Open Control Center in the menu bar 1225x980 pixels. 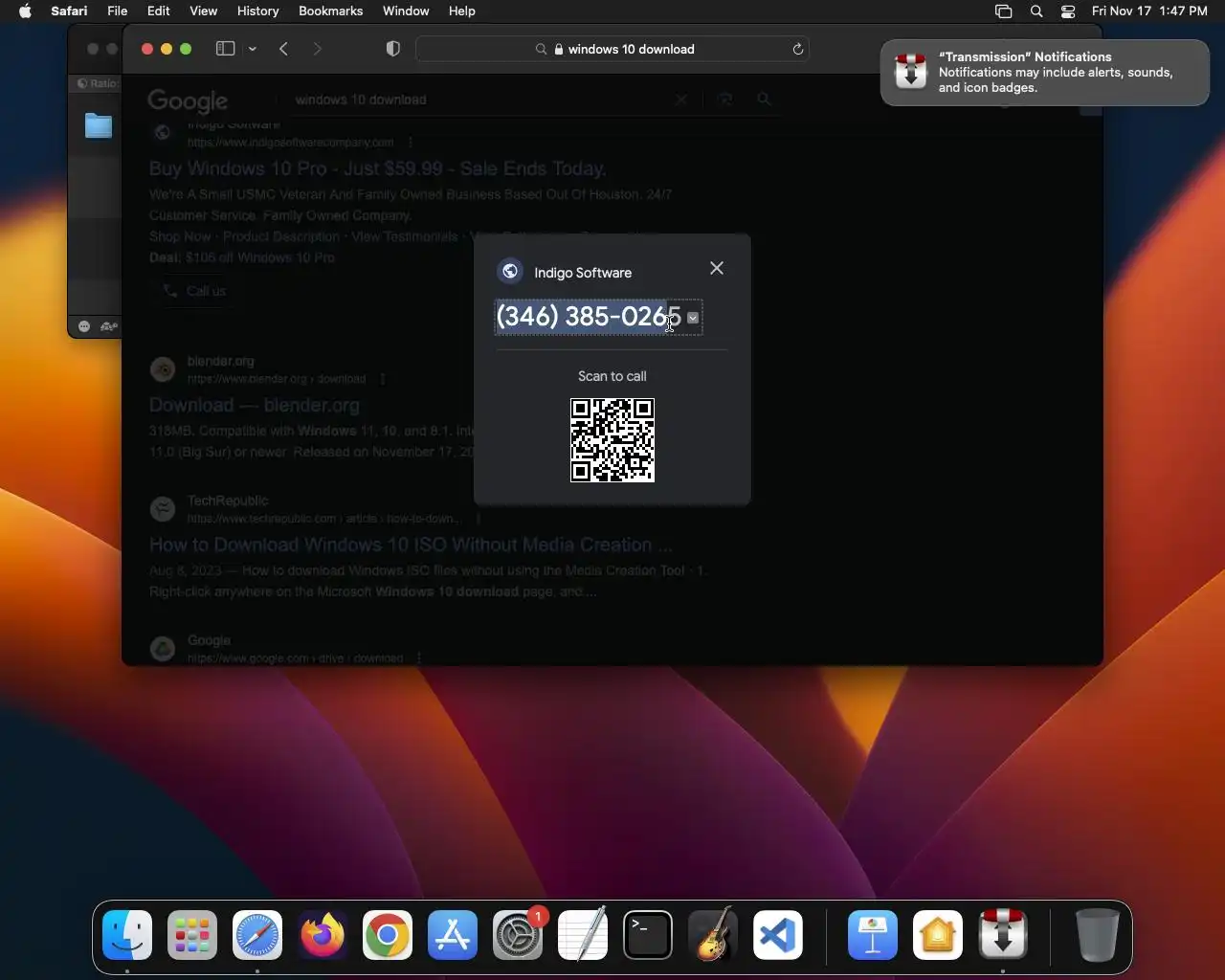click(x=1068, y=11)
